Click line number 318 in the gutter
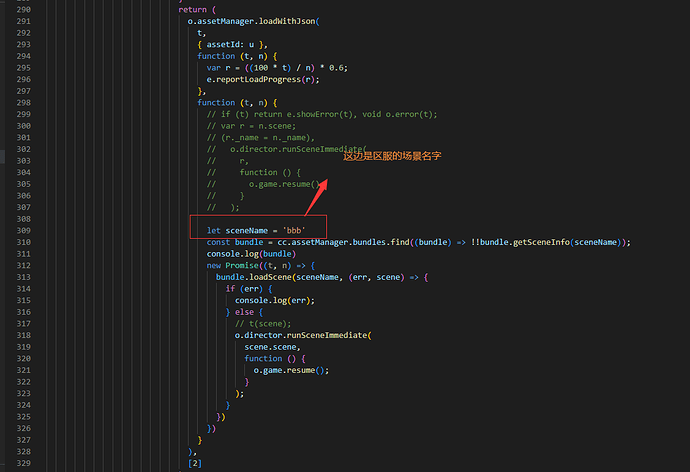This screenshot has width=690, height=472. (x=23, y=336)
